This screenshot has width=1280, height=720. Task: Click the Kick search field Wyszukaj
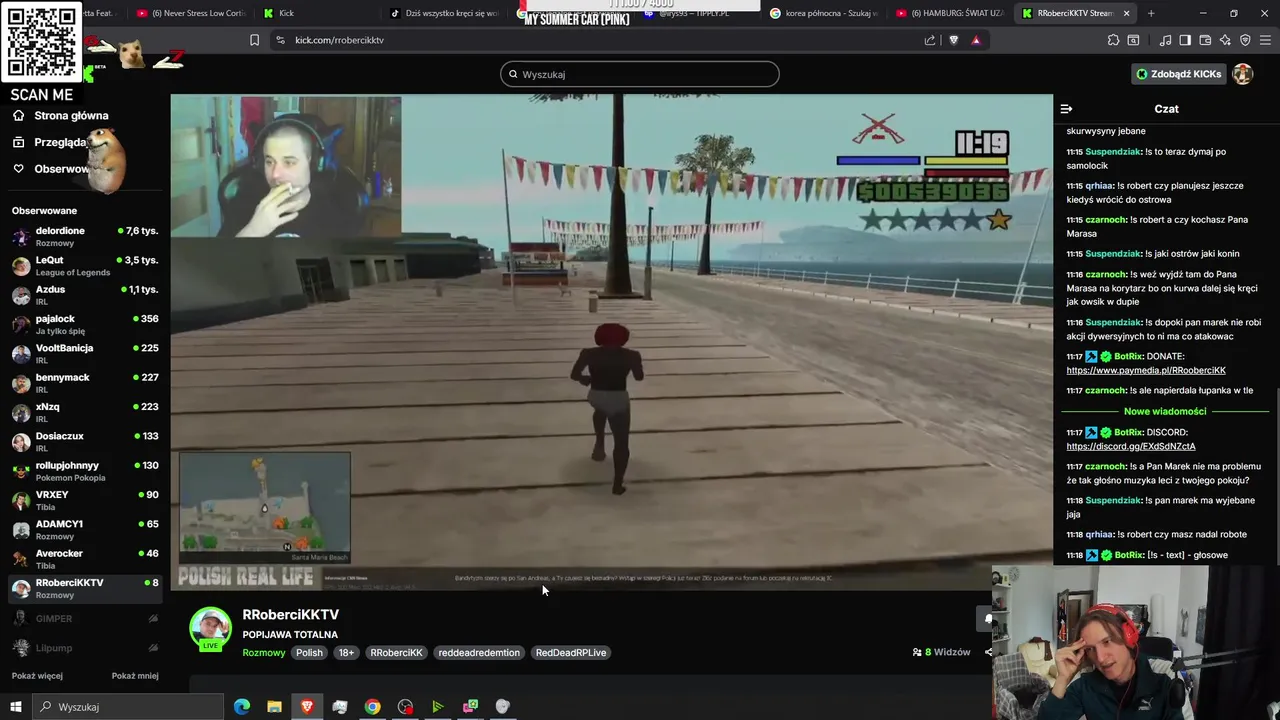(x=640, y=74)
